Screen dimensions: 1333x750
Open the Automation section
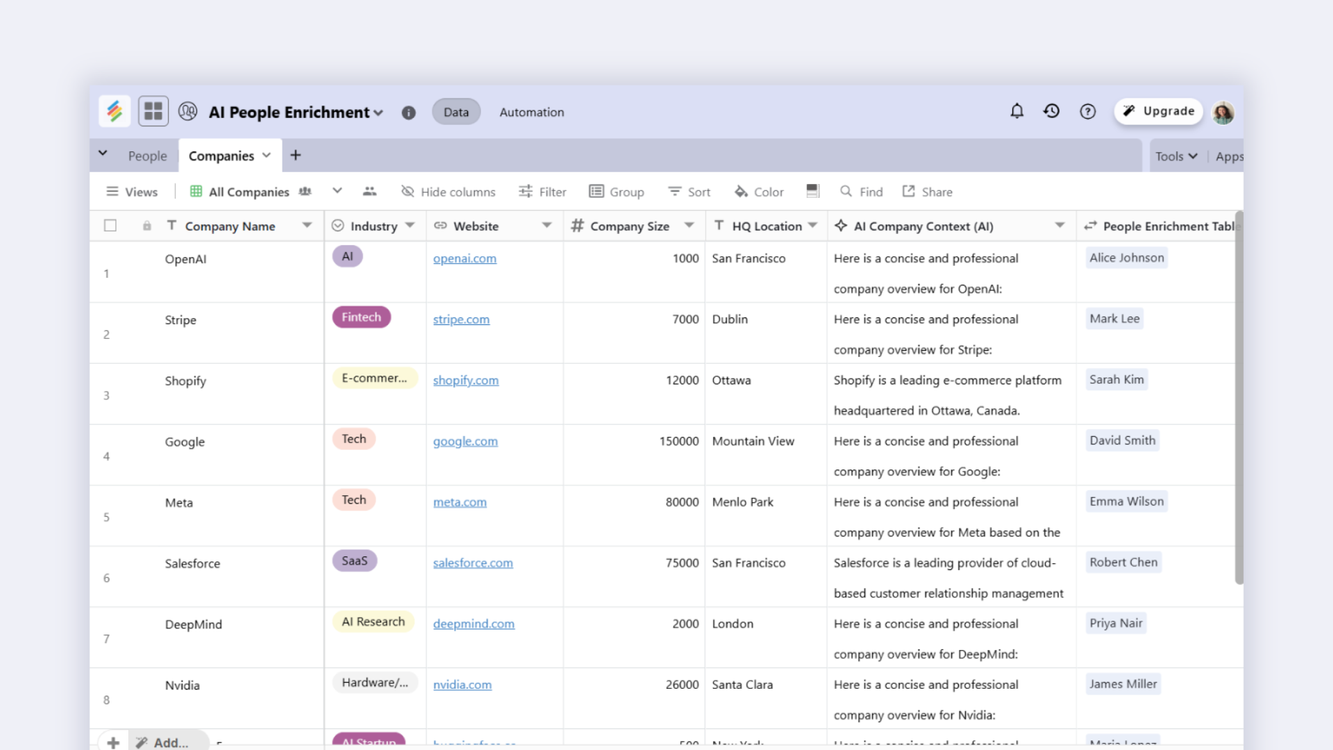(531, 112)
